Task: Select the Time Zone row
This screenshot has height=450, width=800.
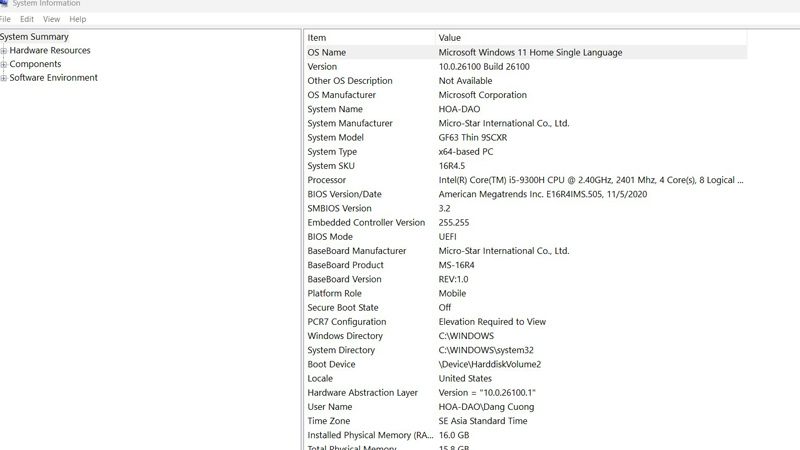Action: [x=329, y=422]
